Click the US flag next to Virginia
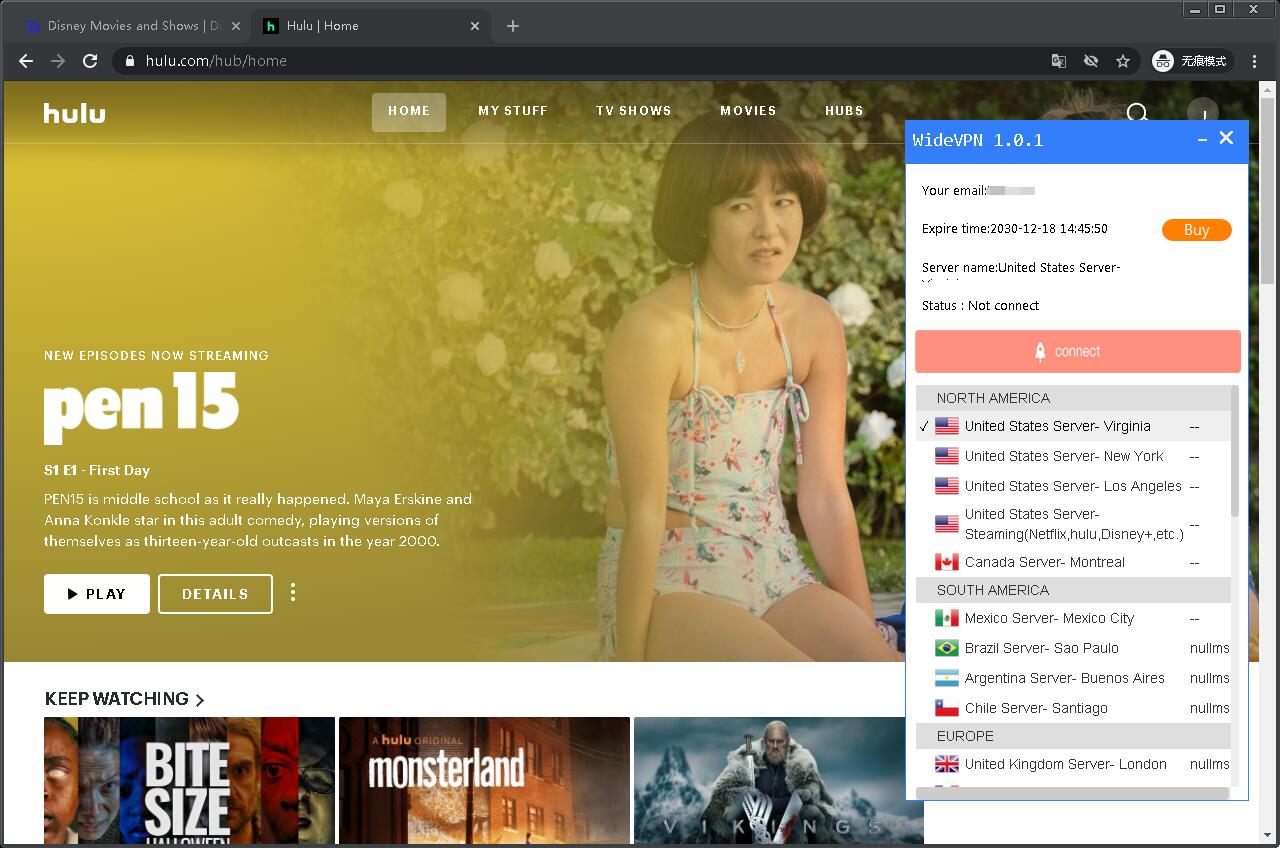Viewport: 1280px width, 848px height. coord(946,426)
